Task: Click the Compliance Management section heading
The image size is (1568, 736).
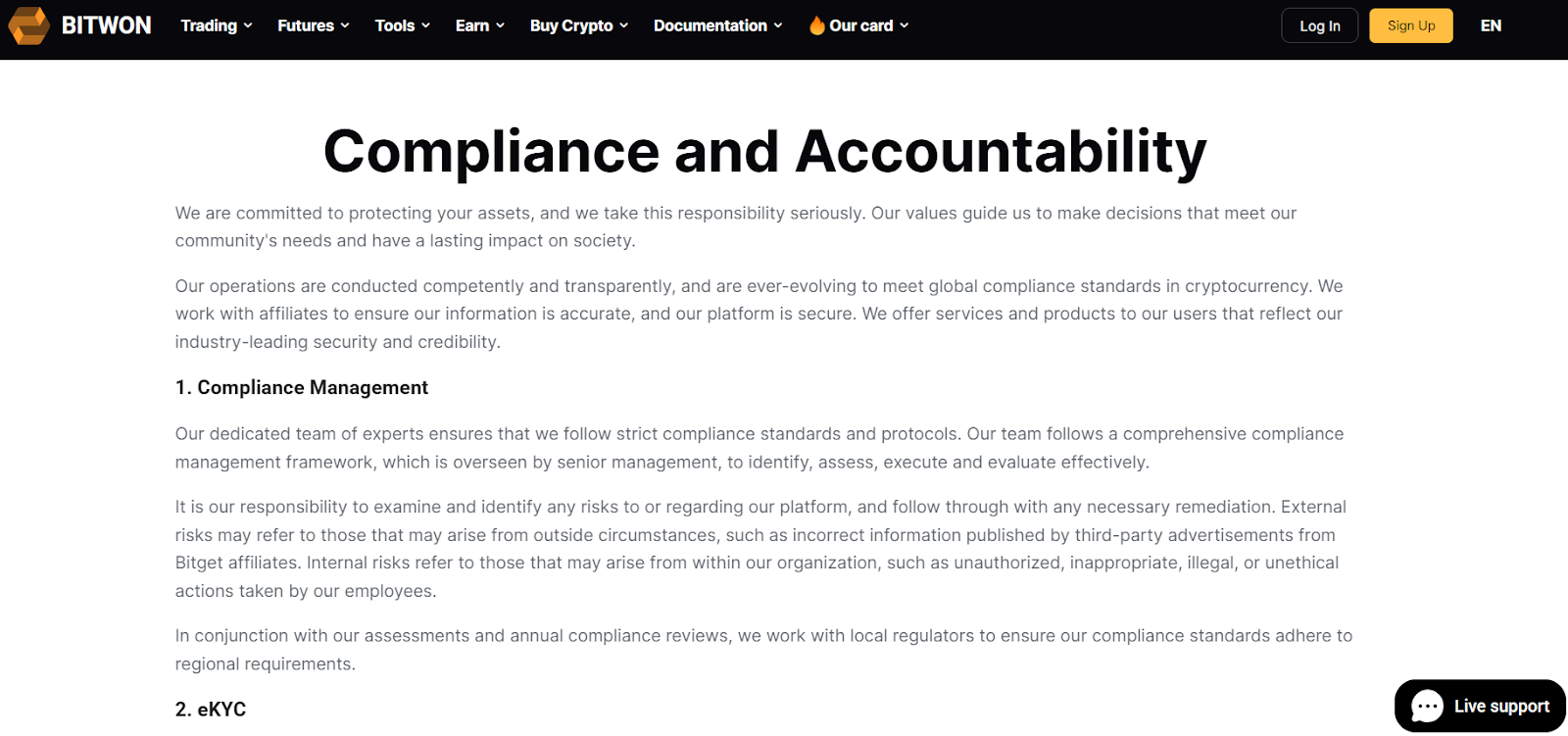Action: pyautogui.click(x=302, y=387)
